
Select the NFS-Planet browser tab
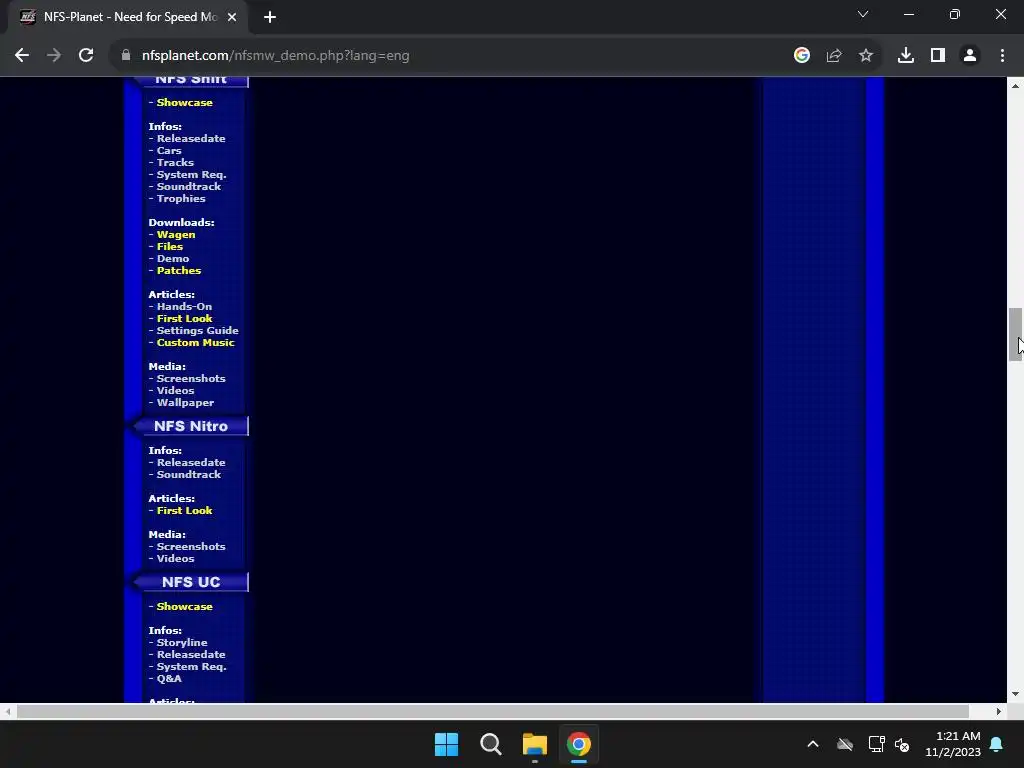(128, 17)
